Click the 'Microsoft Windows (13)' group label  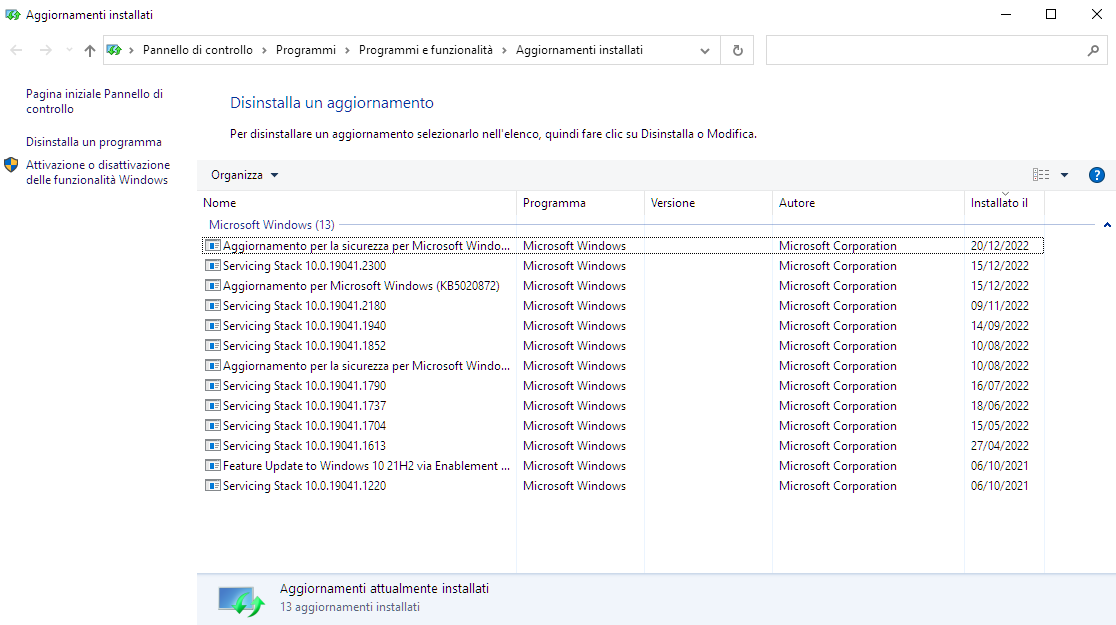click(x=271, y=225)
